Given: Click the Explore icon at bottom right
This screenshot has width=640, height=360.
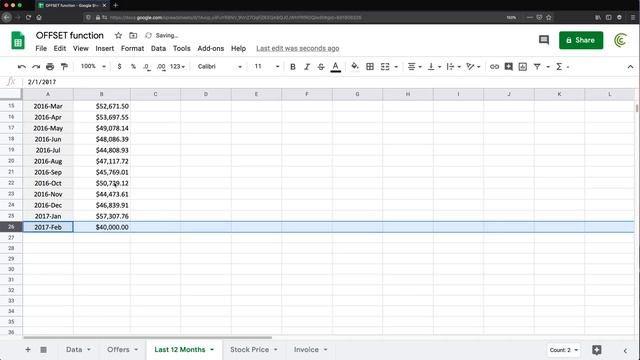Looking at the screenshot, I should coord(597,350).
